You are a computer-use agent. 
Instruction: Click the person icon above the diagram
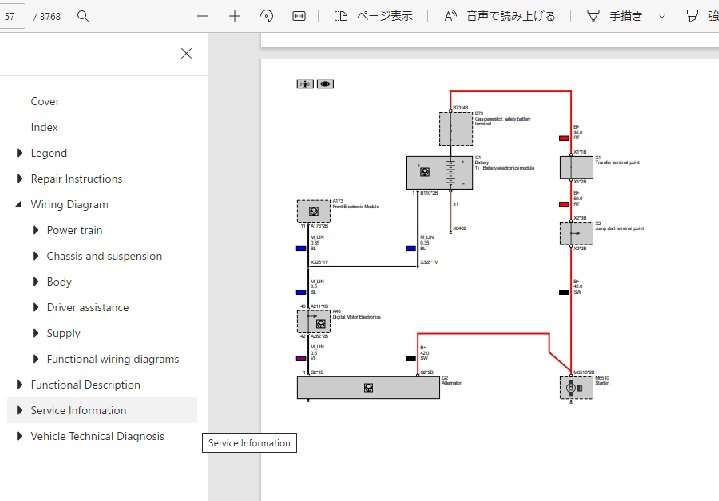305,84
